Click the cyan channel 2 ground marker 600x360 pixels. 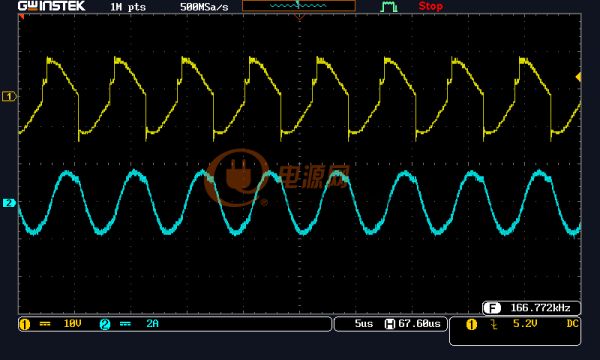[9, 203]
